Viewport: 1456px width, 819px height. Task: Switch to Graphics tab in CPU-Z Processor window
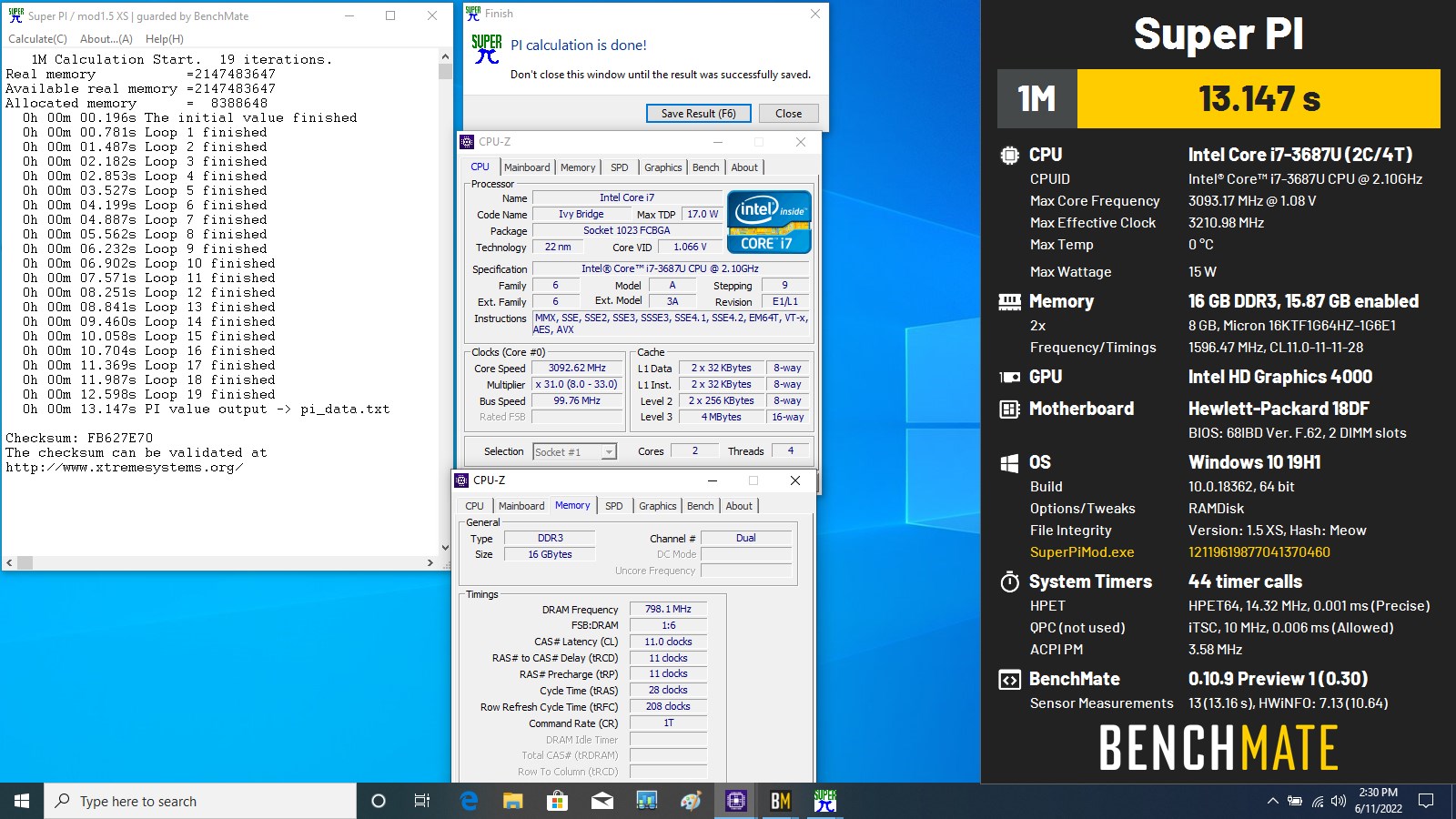663,167
